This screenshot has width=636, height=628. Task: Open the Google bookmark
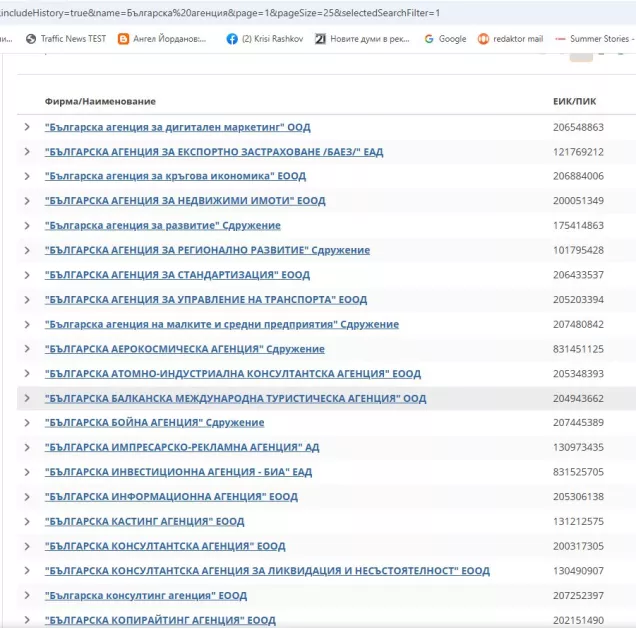429,39
